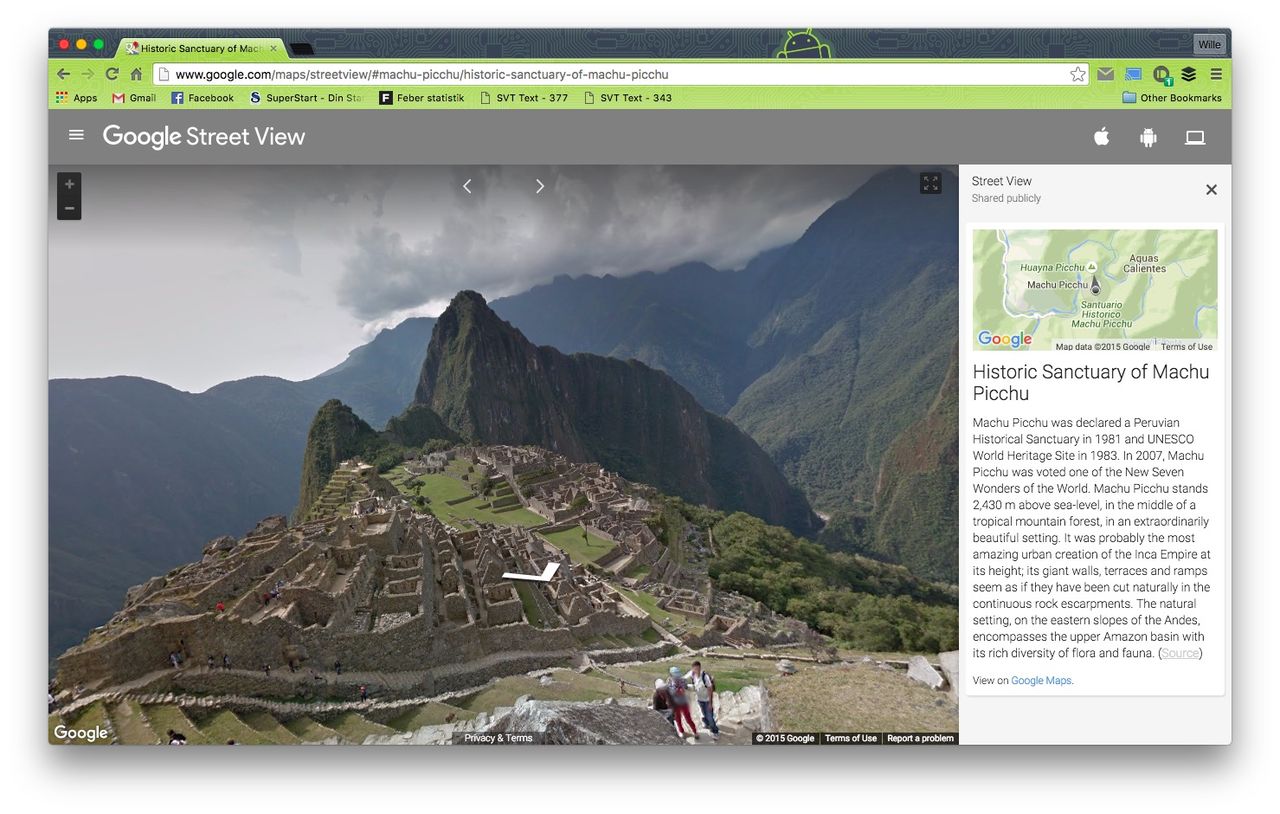Go to previous panorama with left chevron
This screenshot has height=814, width=1280.
(467, 186)
